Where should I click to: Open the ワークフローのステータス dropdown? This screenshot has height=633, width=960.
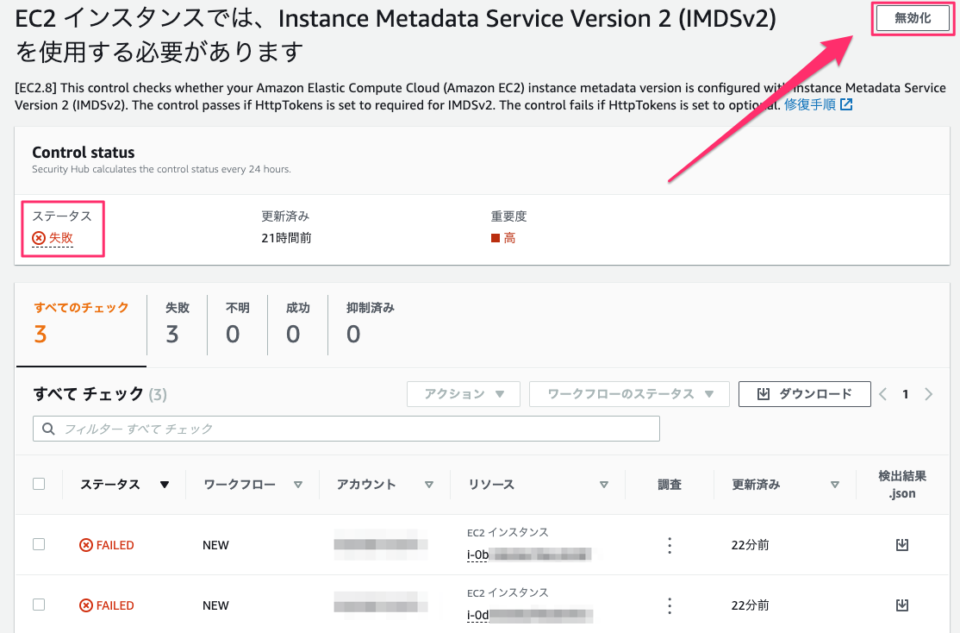point(629,394)
